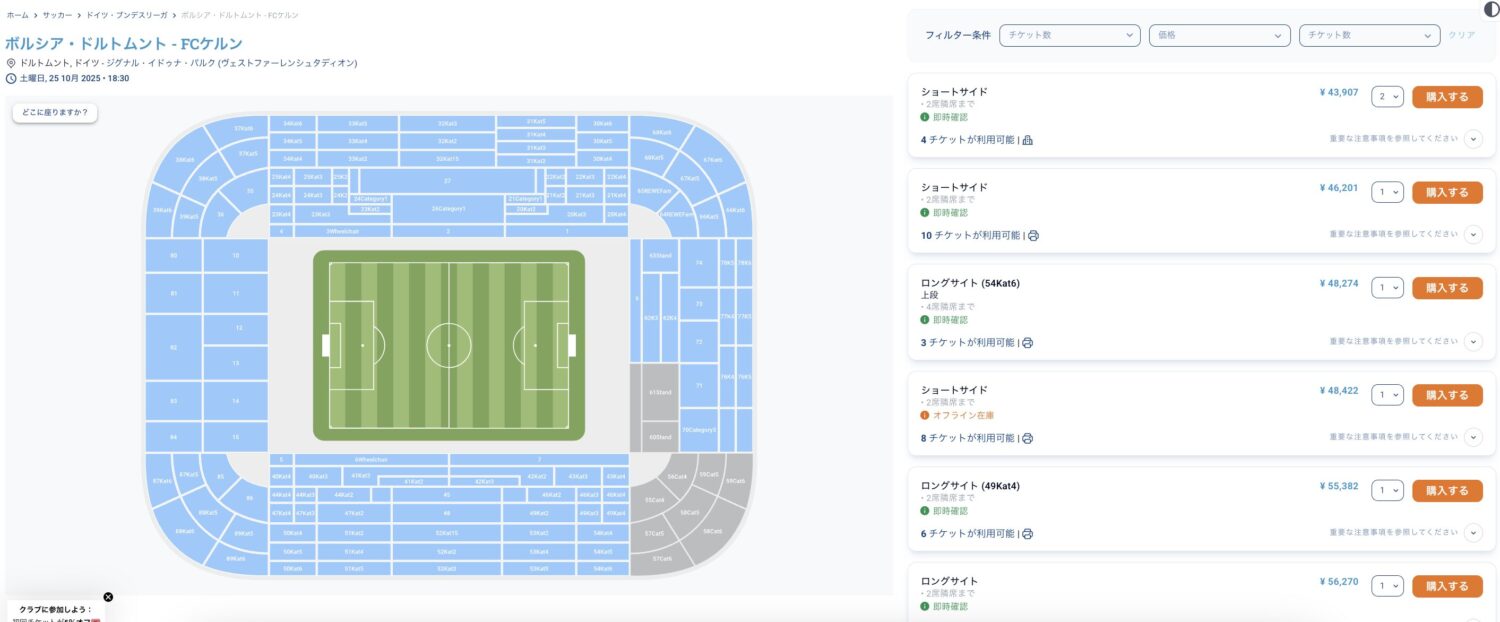Click the orange info icon for オフライン在庫
This screenshot has width=1500, height=622.
tap(925, 415)
